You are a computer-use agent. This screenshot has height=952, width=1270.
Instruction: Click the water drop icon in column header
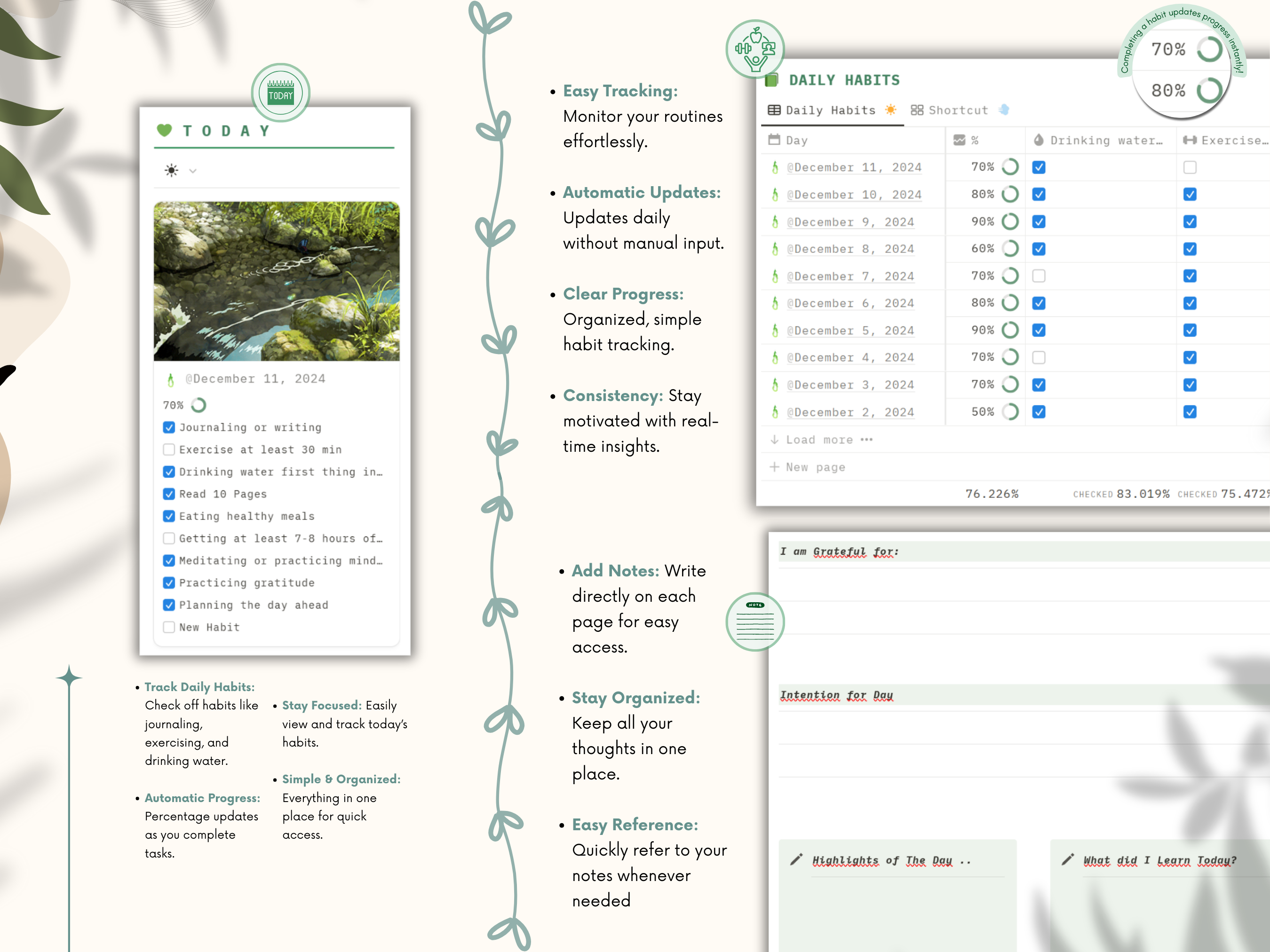tap(1039, 140)
